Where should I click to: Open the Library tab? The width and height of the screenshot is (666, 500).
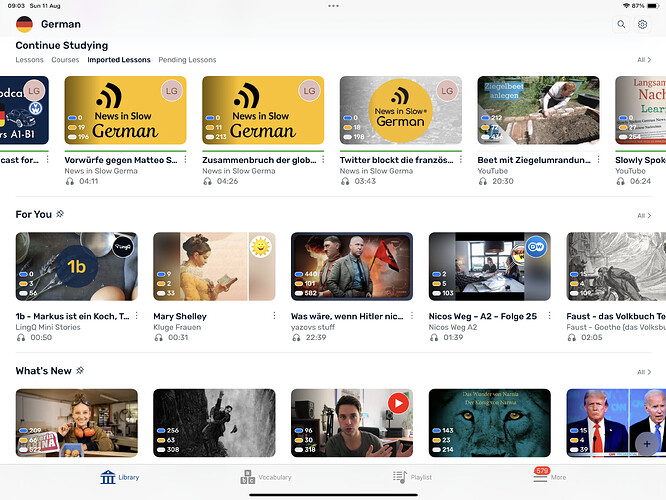(x=120, y=477)
